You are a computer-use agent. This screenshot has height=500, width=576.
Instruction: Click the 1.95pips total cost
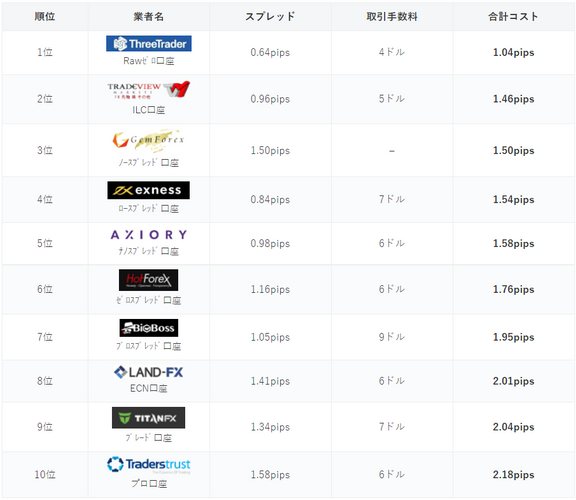coord(514,337)
